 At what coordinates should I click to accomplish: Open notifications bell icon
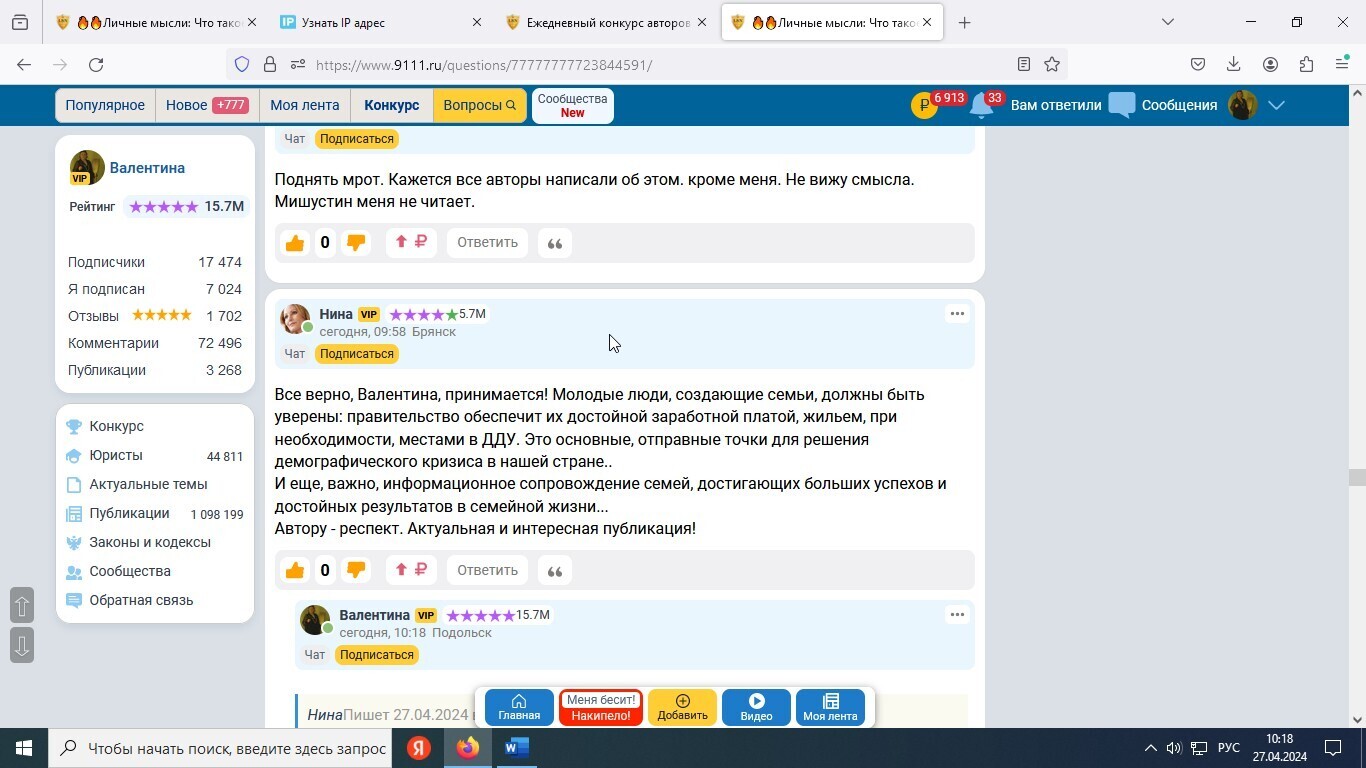click(x=981, y=106)
